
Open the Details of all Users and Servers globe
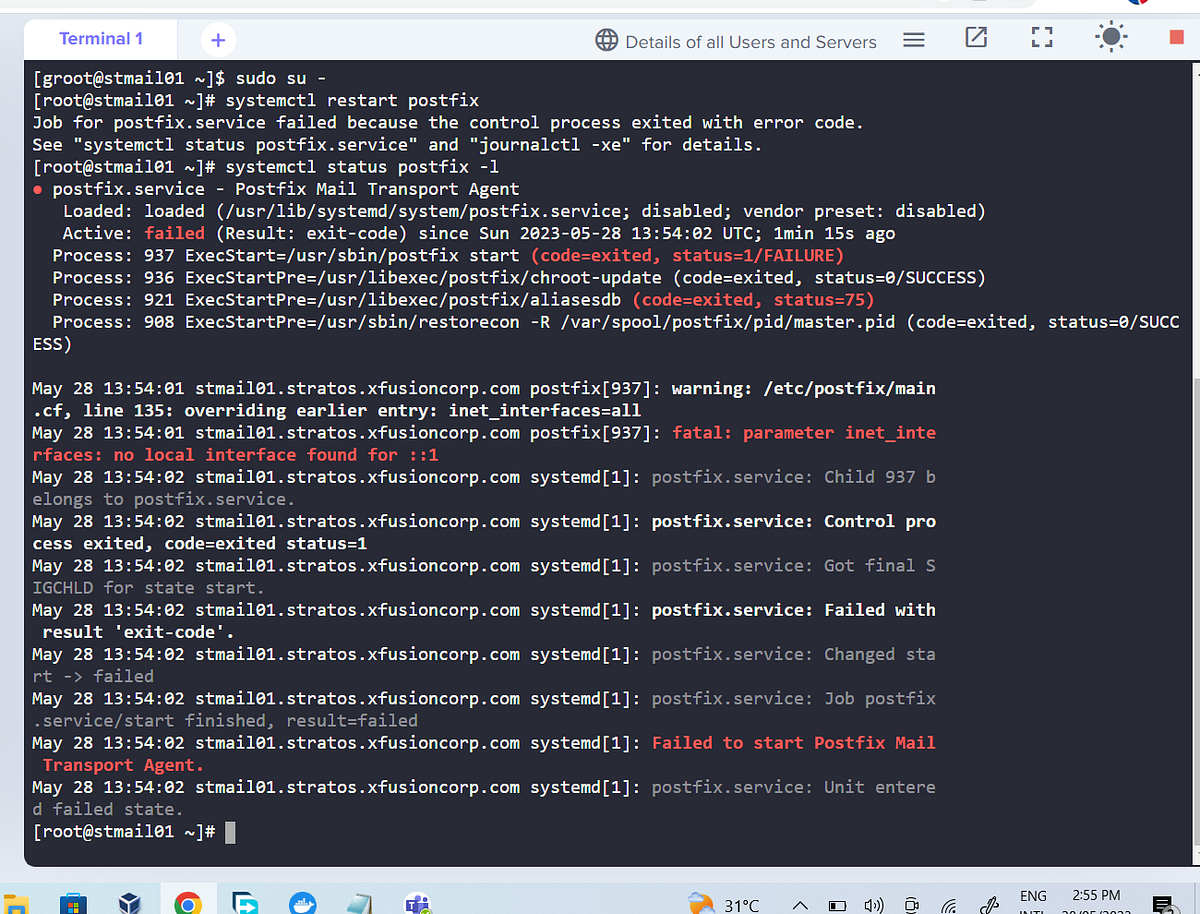tap(607, 42)
